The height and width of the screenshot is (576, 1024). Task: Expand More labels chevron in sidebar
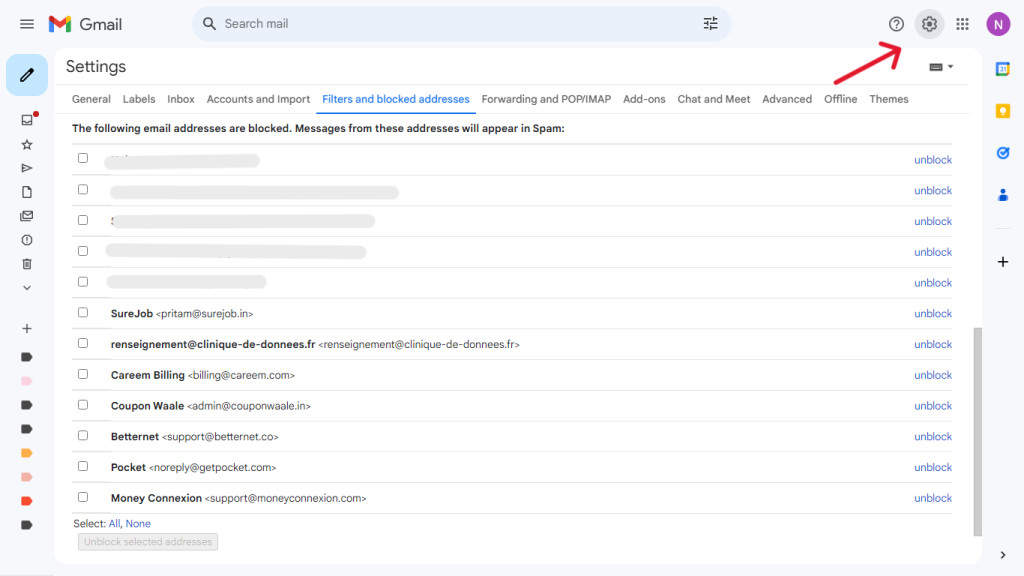pos(27,287)
